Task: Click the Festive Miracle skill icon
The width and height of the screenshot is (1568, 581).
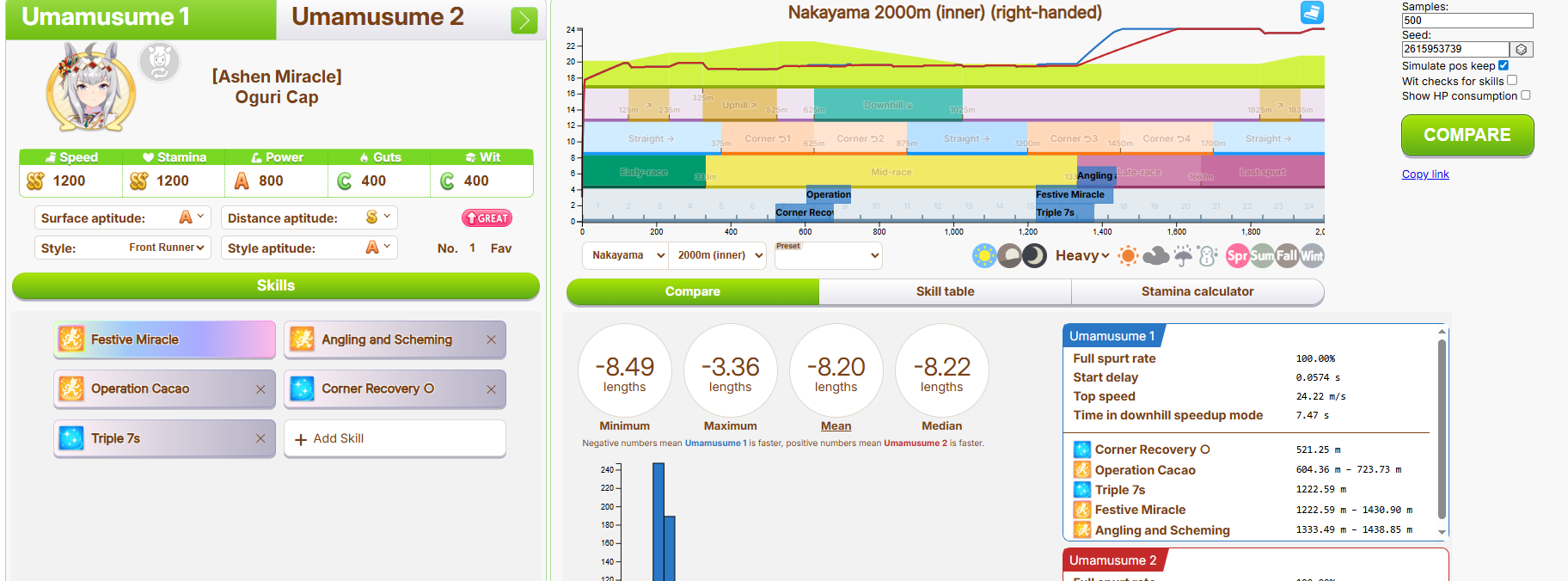Action: 71,339
